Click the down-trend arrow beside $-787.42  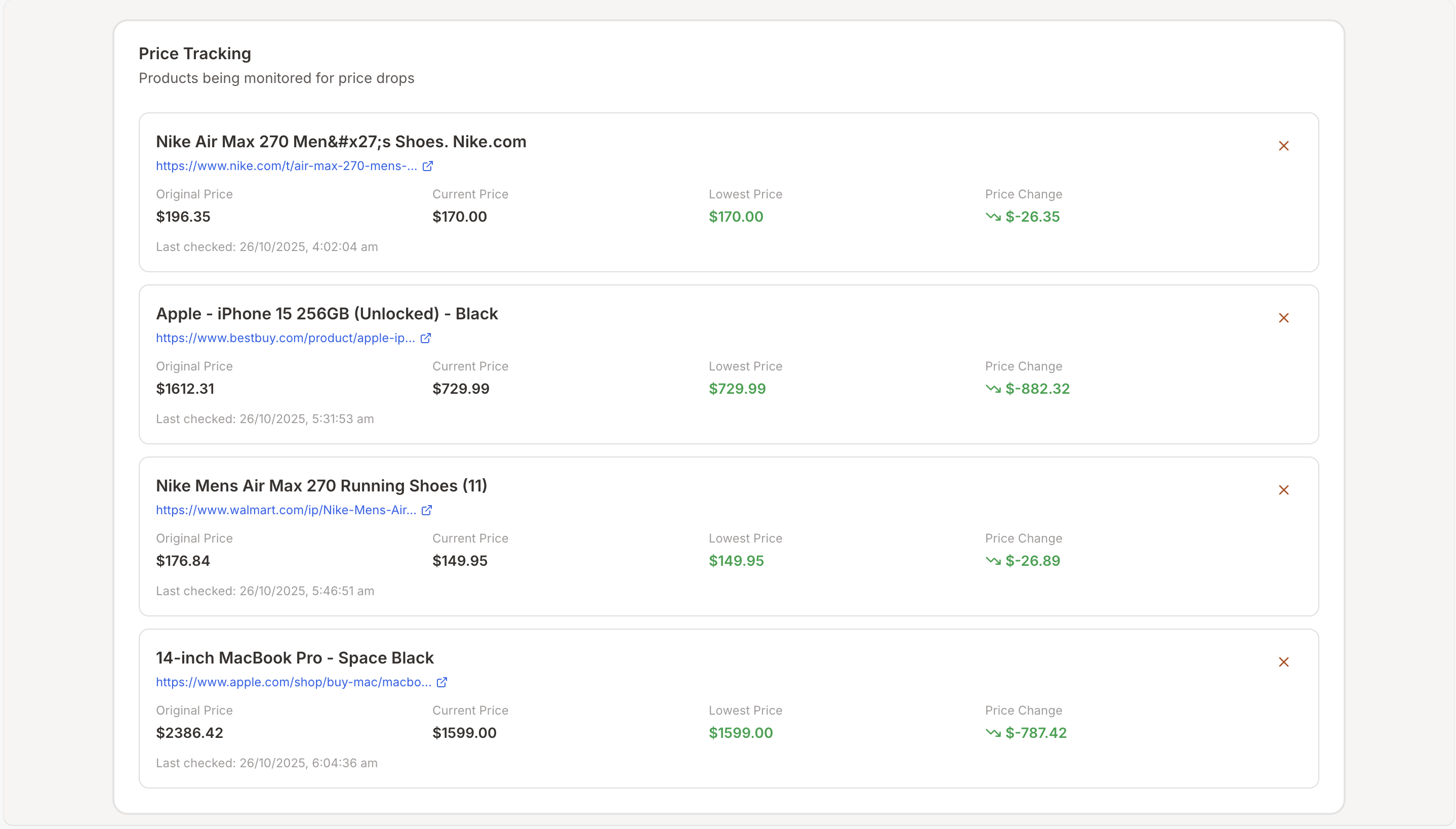pyautogui.click(x=993, y=732)
